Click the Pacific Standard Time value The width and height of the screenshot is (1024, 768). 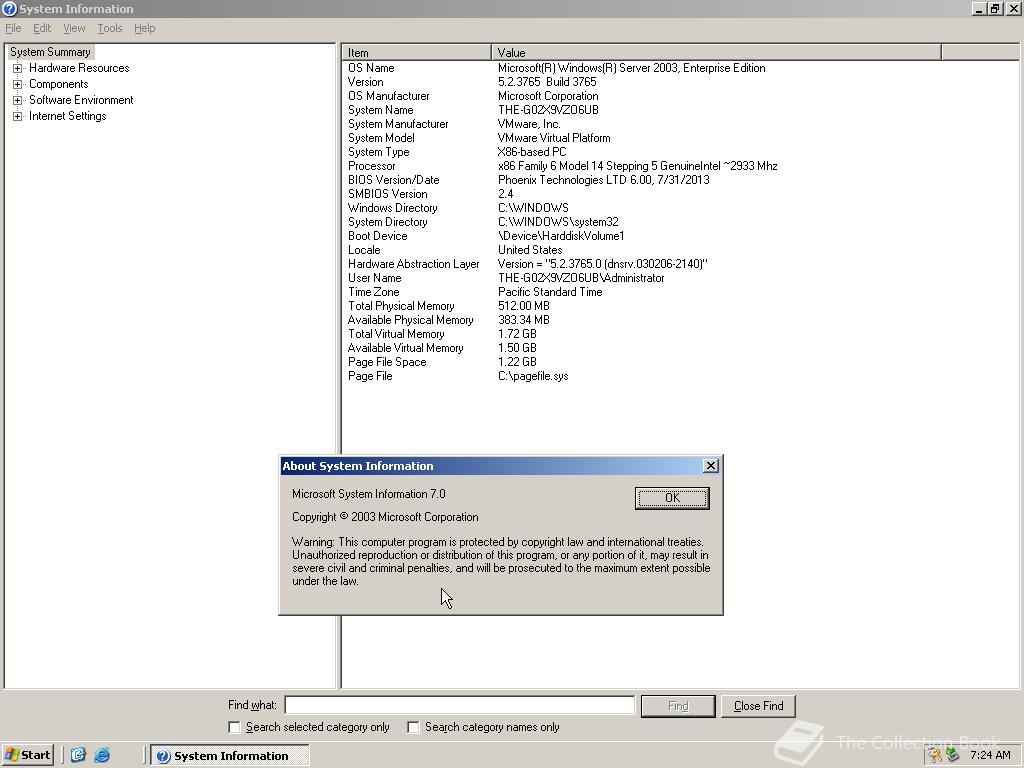[550, 292]
